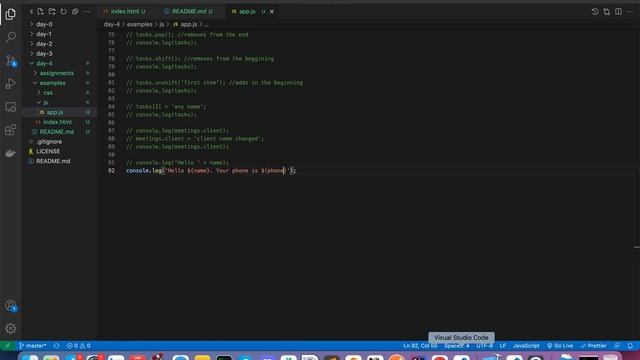Open the Search view in activity bar
The width and height of the screenshot is (640, 360).
11,37
